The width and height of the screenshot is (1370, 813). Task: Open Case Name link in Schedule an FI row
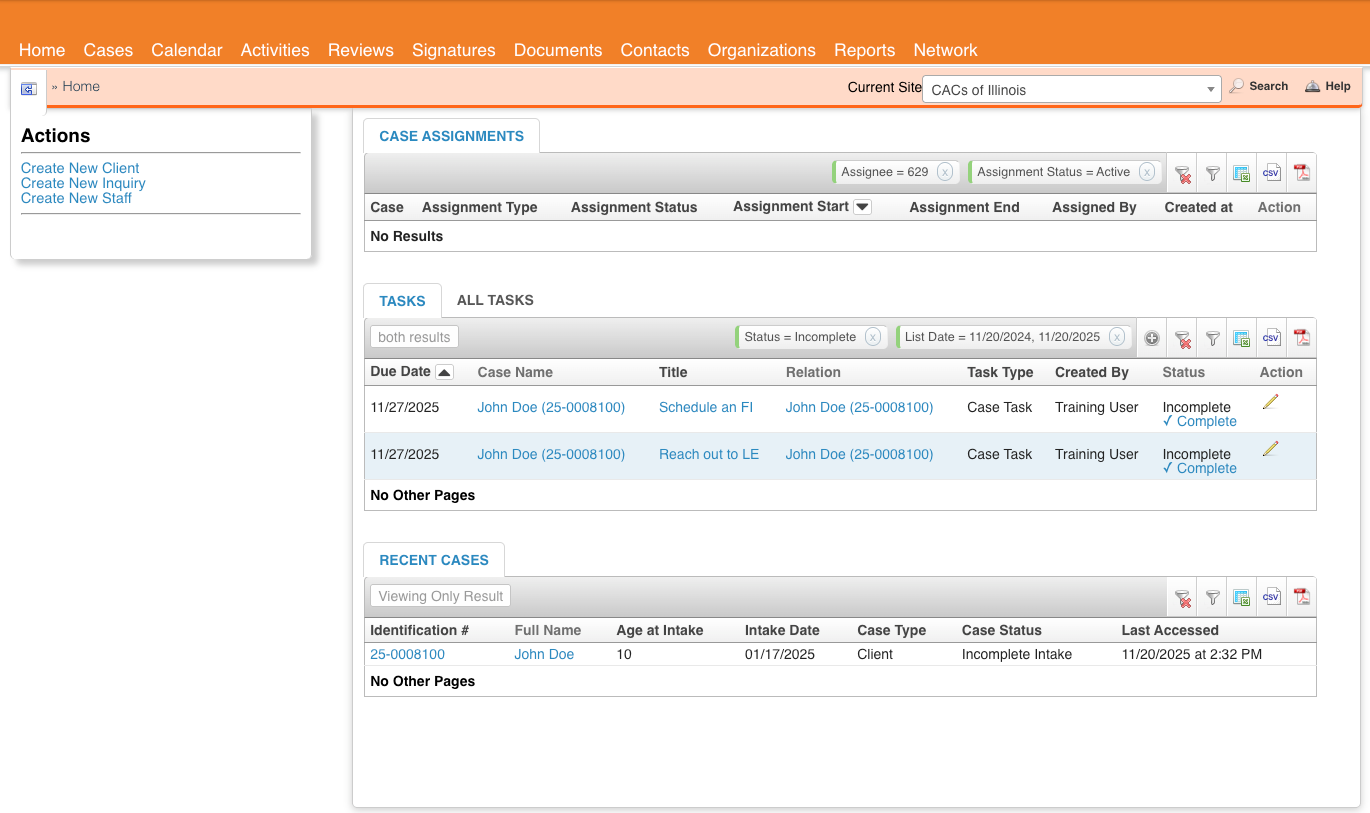(x=551, y=407)
